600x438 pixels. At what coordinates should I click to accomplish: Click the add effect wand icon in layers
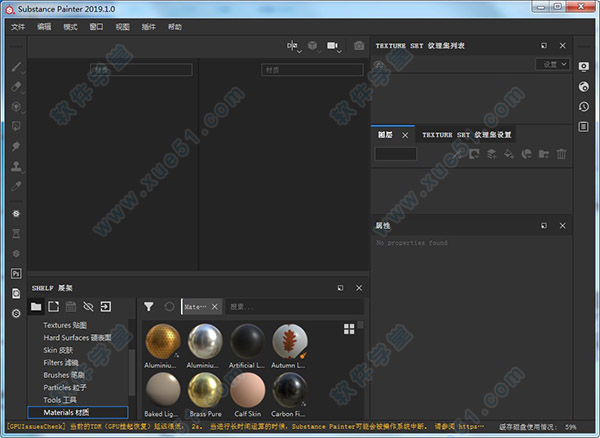point(457,154)
